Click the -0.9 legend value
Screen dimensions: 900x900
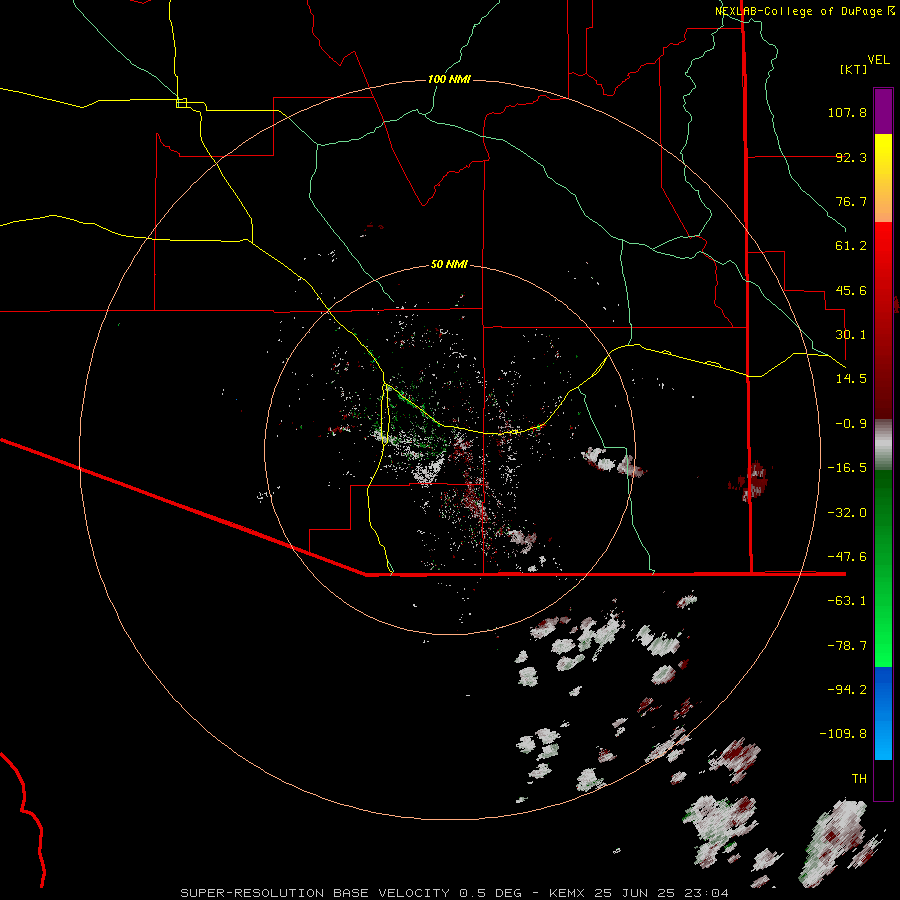click(851, 424)
